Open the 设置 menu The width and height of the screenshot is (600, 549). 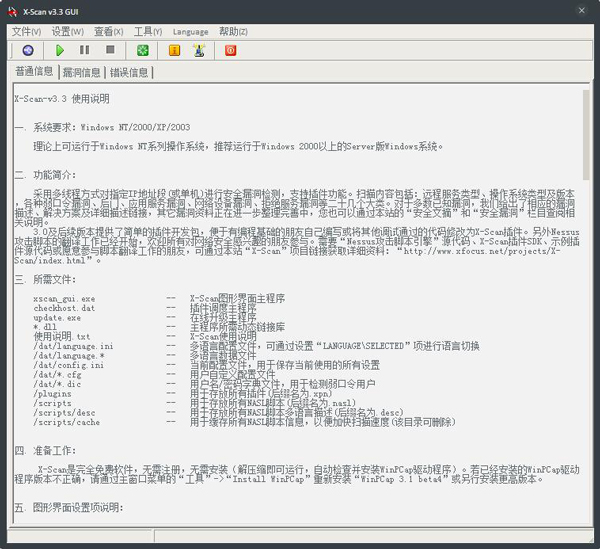[x=68, y=32]
